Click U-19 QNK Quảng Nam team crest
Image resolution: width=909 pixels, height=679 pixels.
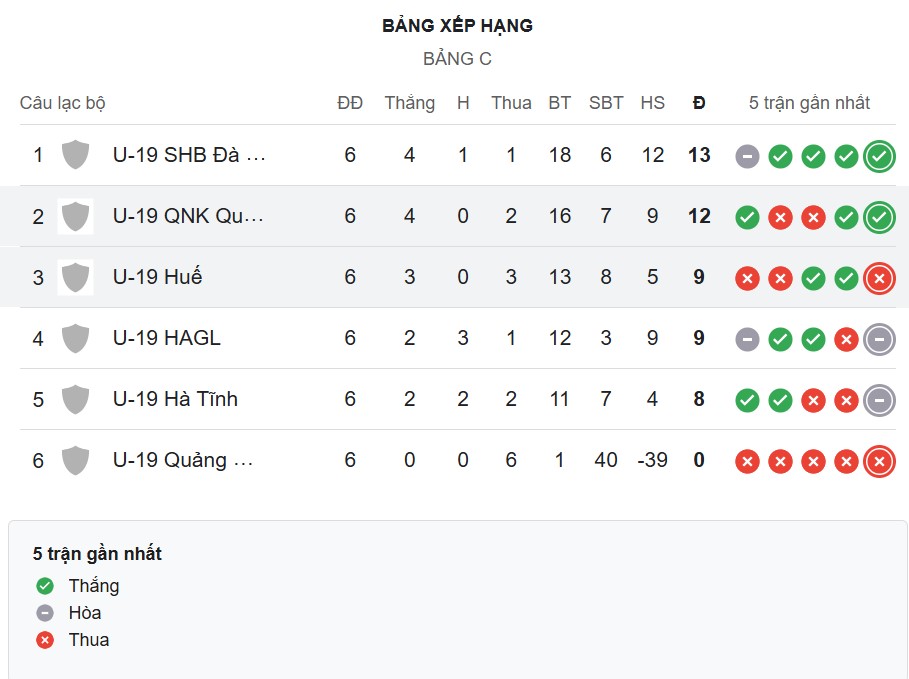point(75,216)
